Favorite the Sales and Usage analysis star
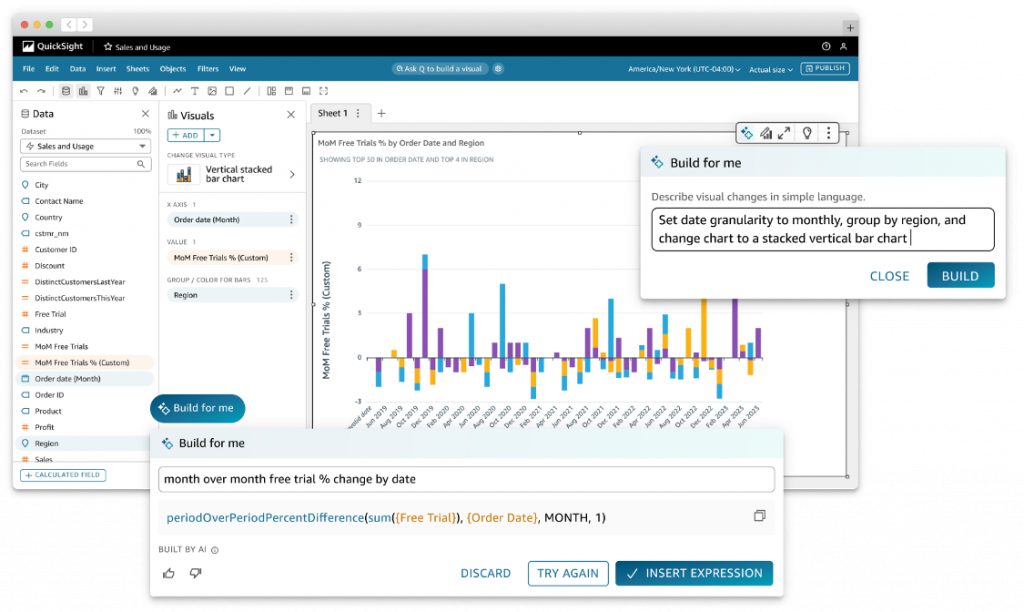The image size is (1024, 612). 108,47
